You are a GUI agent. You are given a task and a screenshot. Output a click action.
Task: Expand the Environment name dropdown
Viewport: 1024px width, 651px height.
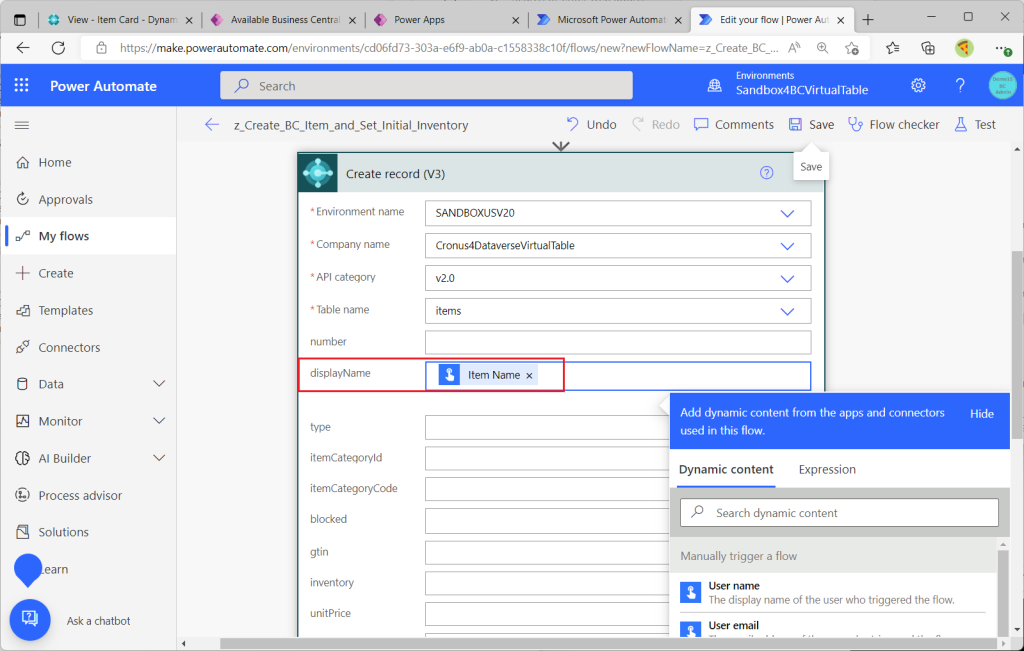(788, 214)
